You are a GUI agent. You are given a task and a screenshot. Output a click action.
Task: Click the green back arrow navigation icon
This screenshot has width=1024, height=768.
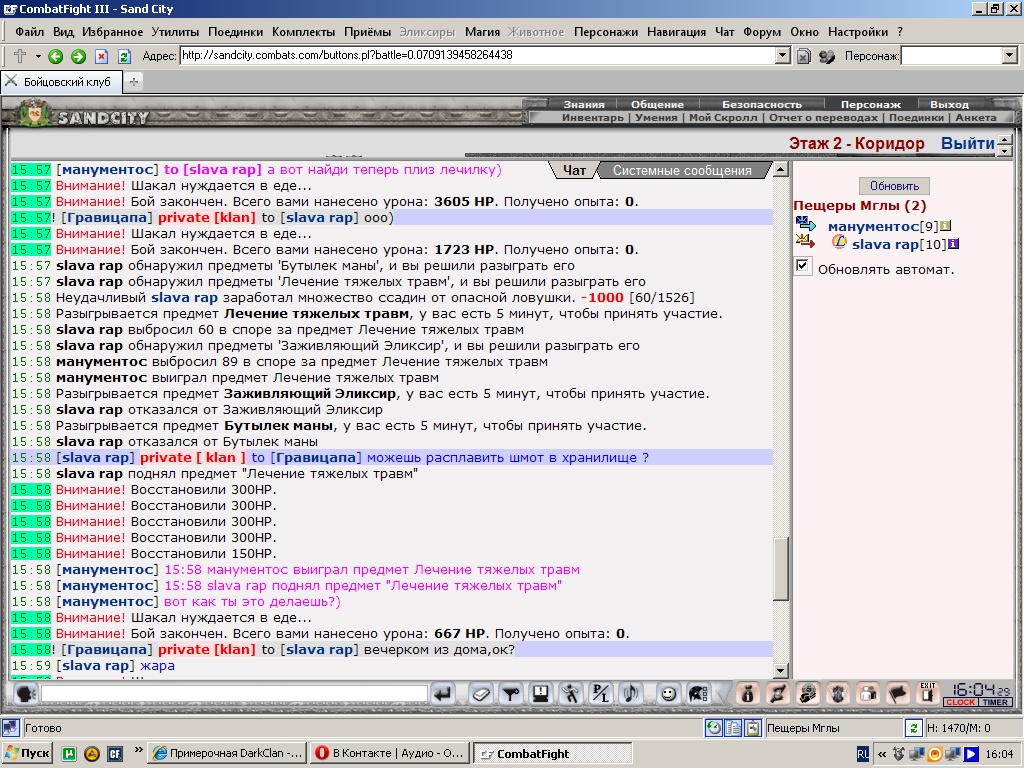(x=56, y=57)
